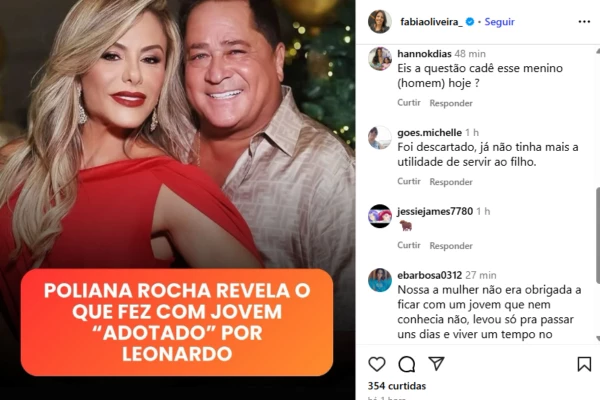Save the post with the bookmark icon

[x=584, y=364]
